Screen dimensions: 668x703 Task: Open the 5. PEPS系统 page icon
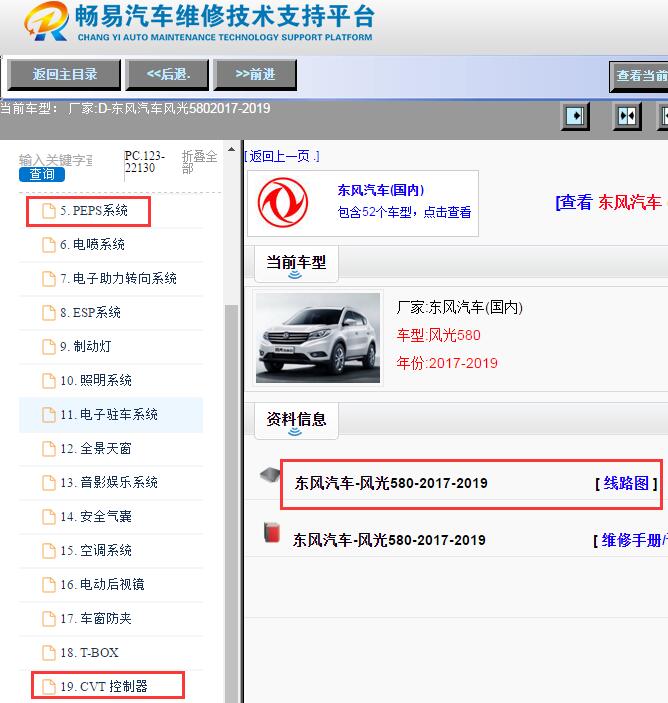coord(48,211)
